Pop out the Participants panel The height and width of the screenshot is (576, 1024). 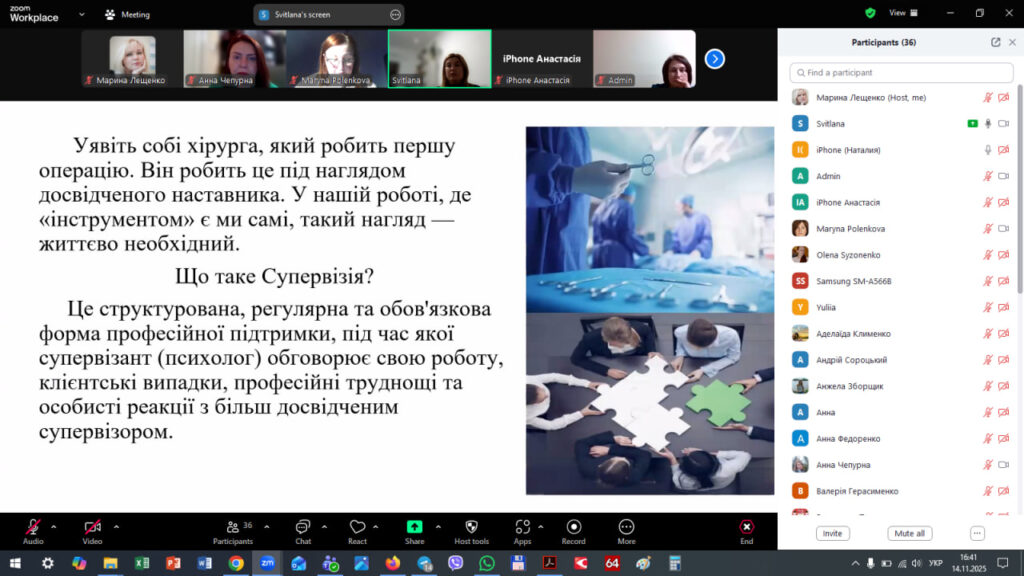995,43
